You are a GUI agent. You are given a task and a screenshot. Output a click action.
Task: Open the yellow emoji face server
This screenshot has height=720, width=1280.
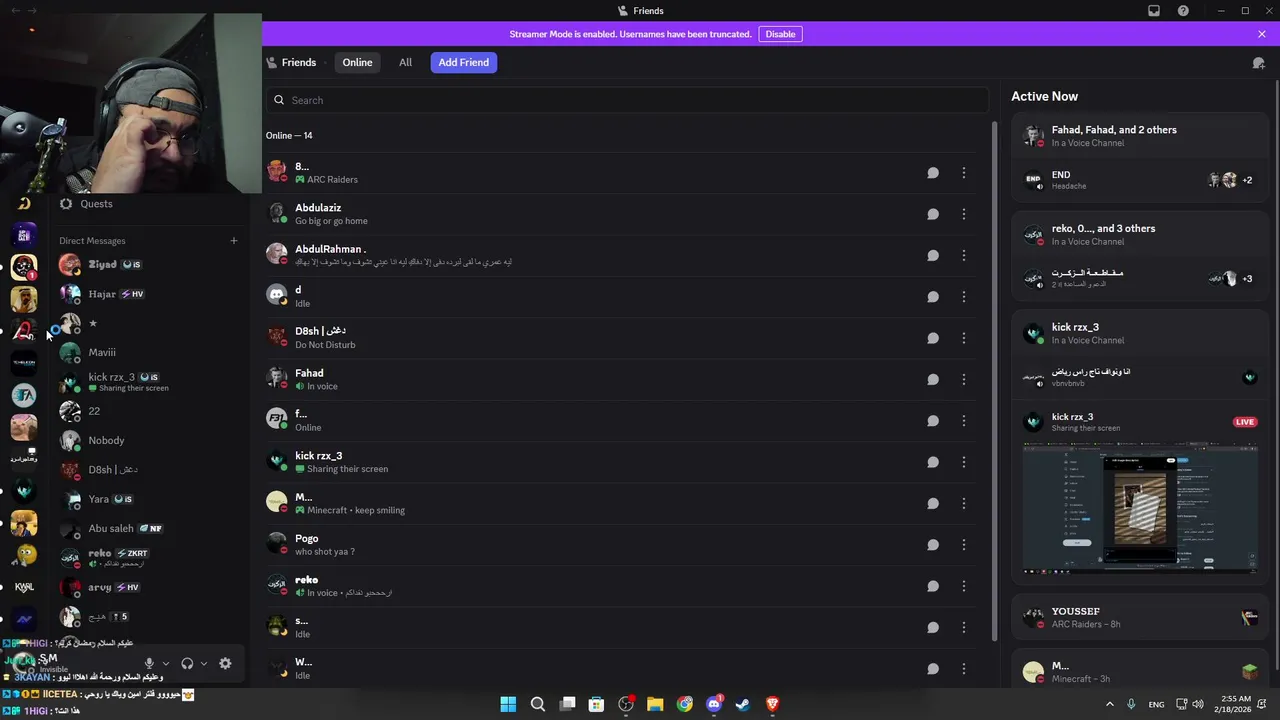(x=24, y=555)
